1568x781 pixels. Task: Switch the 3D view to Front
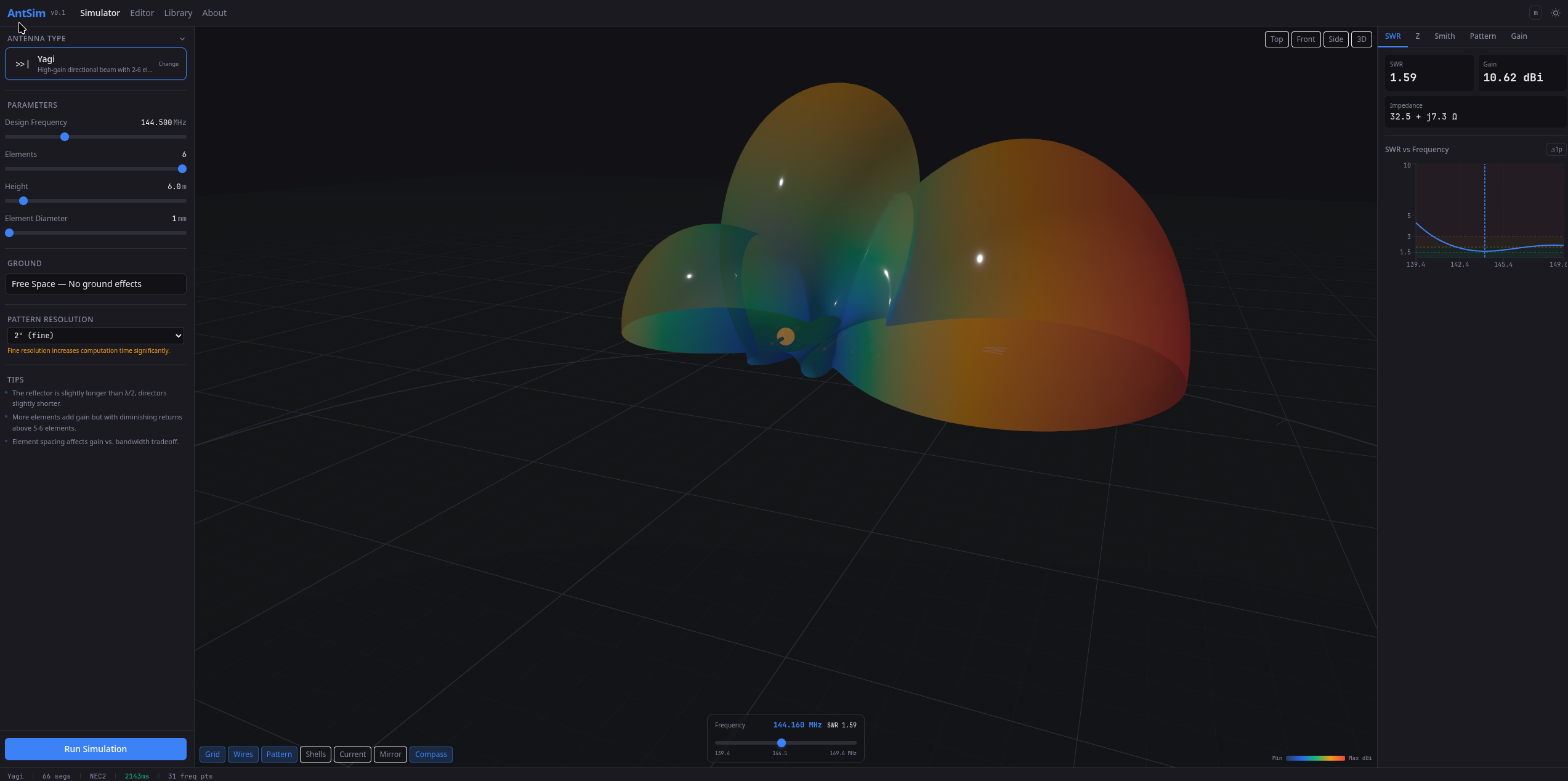1306,39
